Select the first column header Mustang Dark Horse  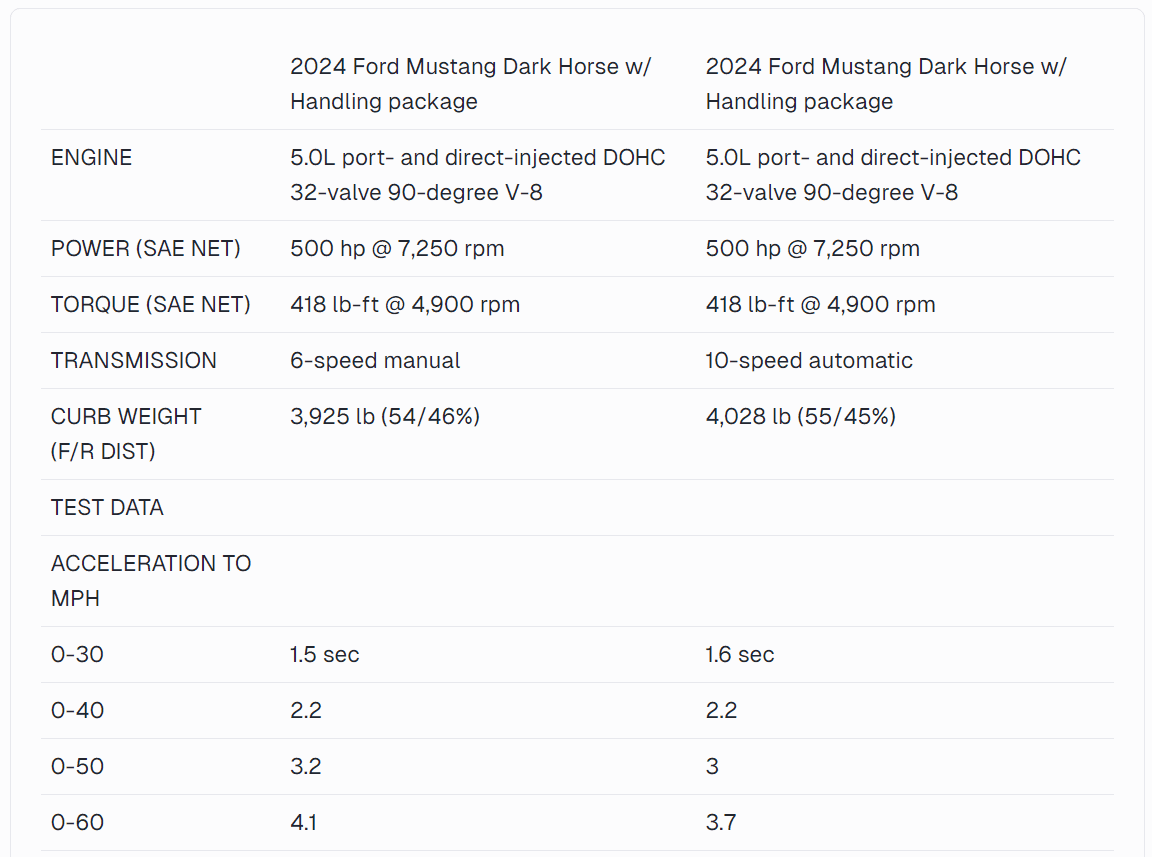click(470, 84)
